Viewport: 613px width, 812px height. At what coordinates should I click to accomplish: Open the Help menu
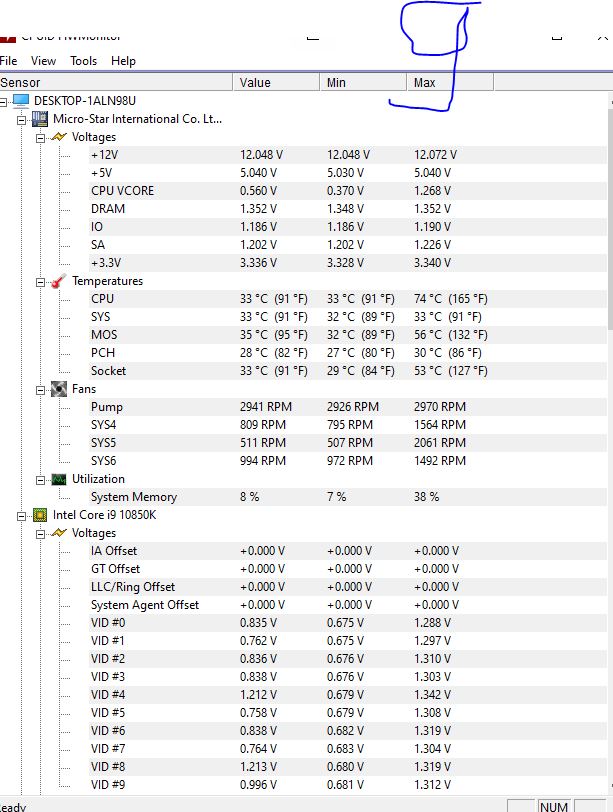click(123, 61)
